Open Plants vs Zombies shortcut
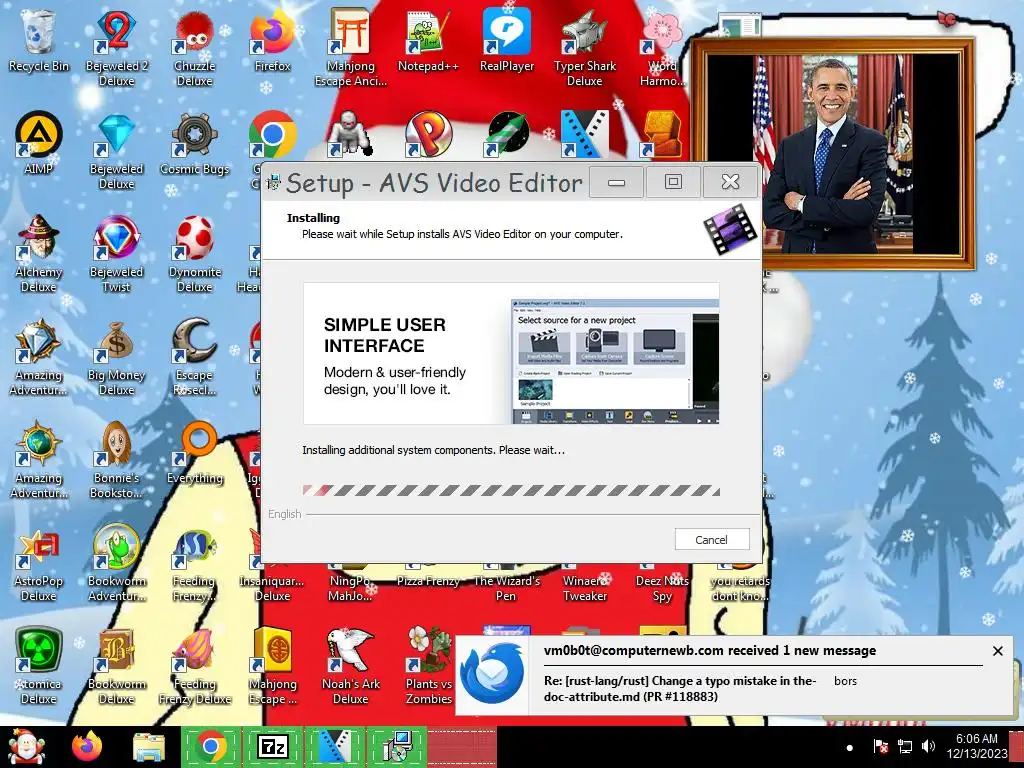Screen dimensions: 1024x768 tap(428, 666)
